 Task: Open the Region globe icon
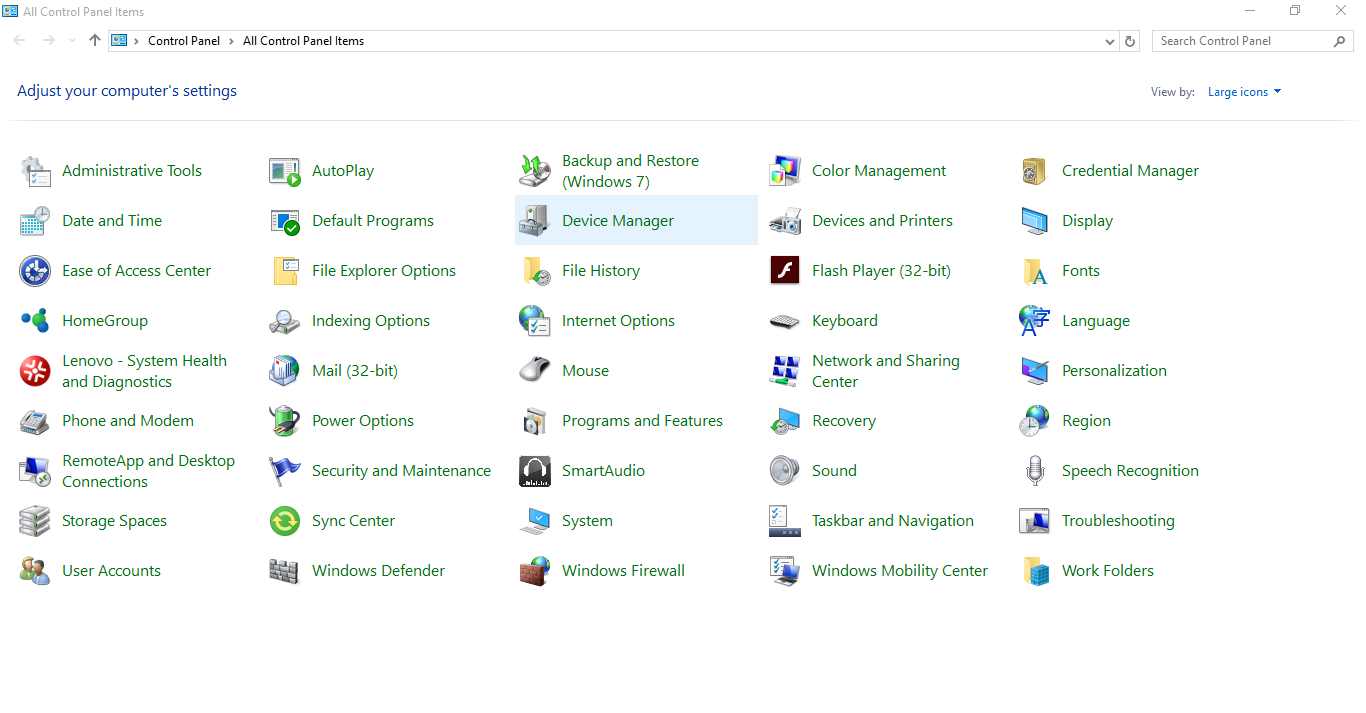1035,421
